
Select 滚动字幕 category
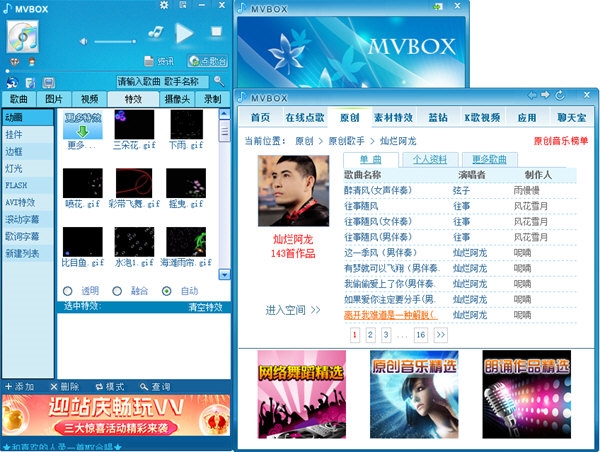[28, 219]
